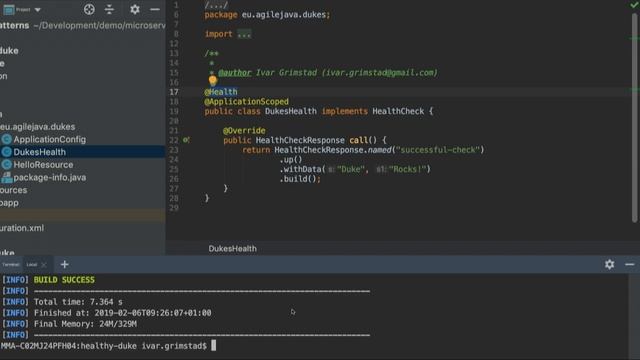Minimize the terminal panel with minus icon
Screen dimensions: 640x360
click(x=629, y=264)
